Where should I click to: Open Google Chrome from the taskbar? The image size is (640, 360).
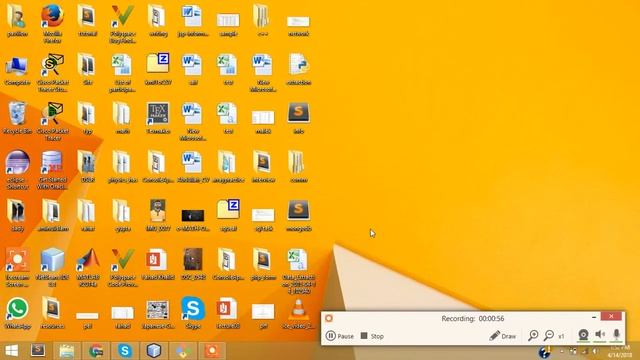(96, 351)
